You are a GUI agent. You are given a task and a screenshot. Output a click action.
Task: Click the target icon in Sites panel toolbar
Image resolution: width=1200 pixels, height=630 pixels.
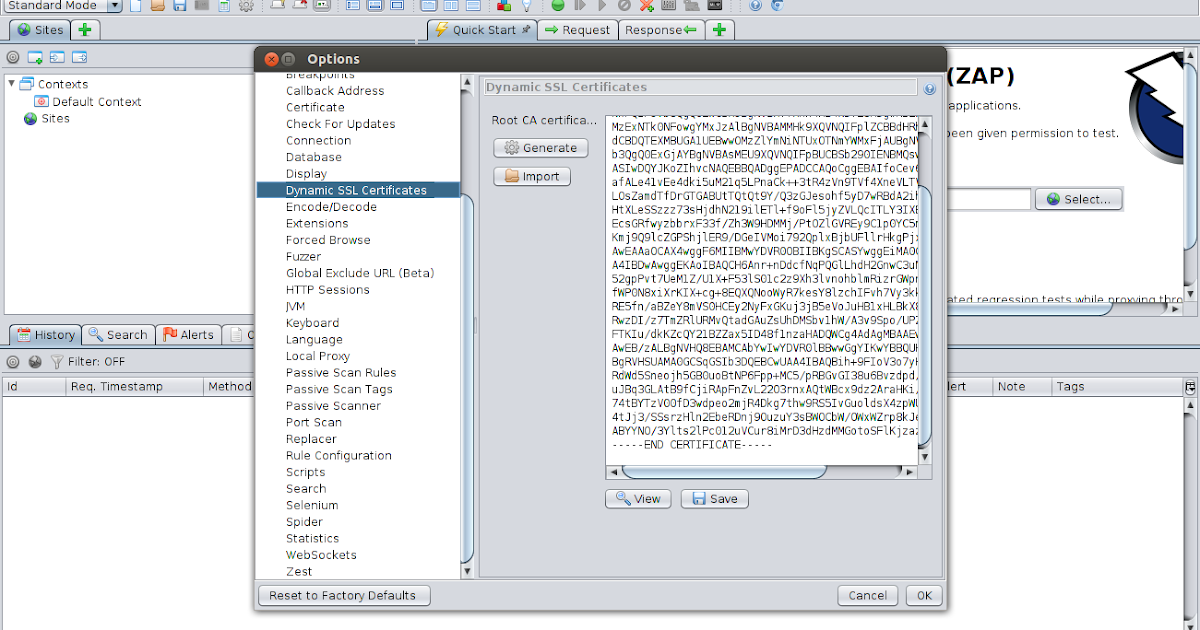13,57
